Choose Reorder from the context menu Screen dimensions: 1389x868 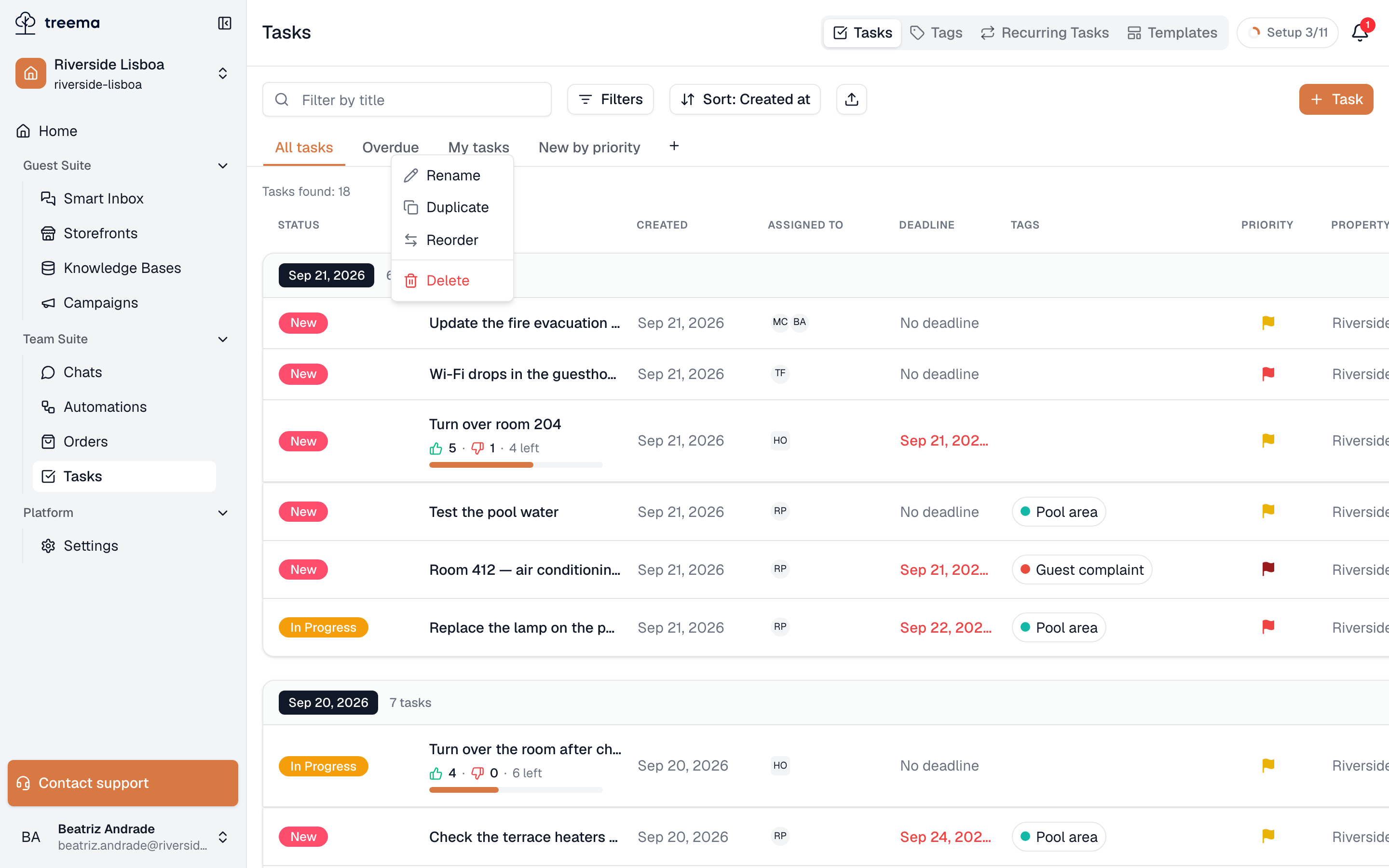click(x=452, y=240)
